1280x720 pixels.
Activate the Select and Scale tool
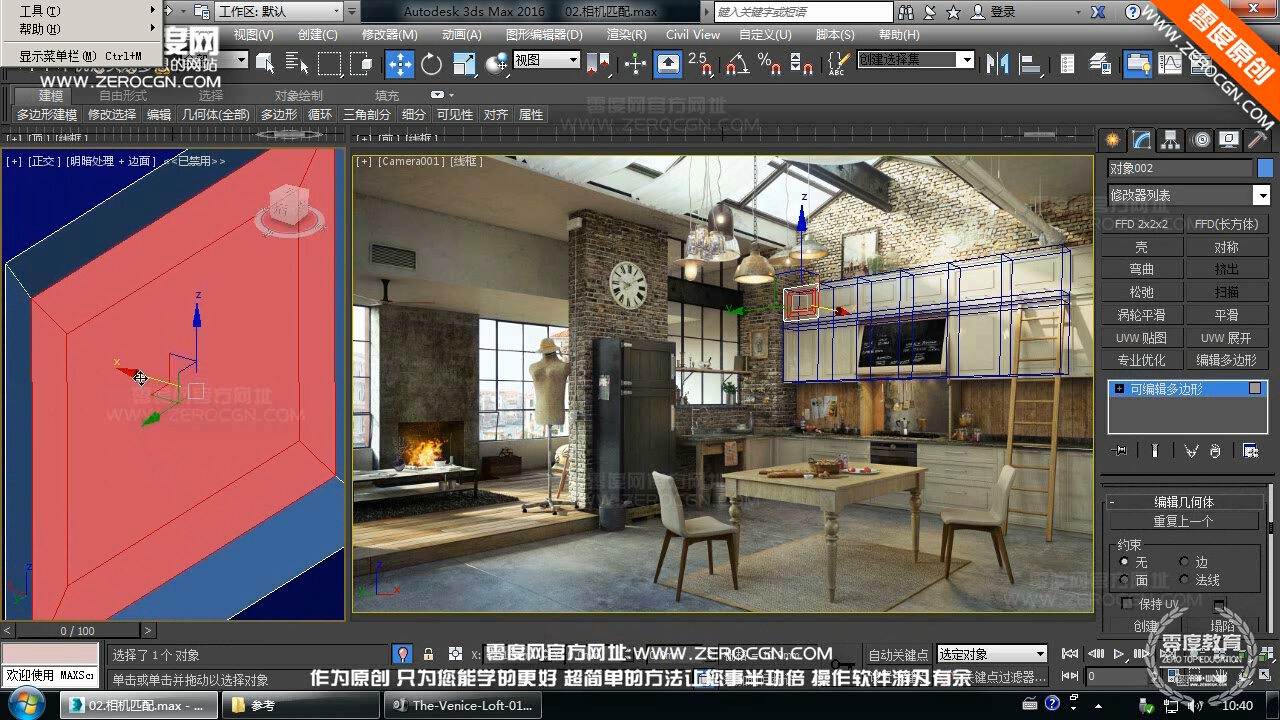464,64
